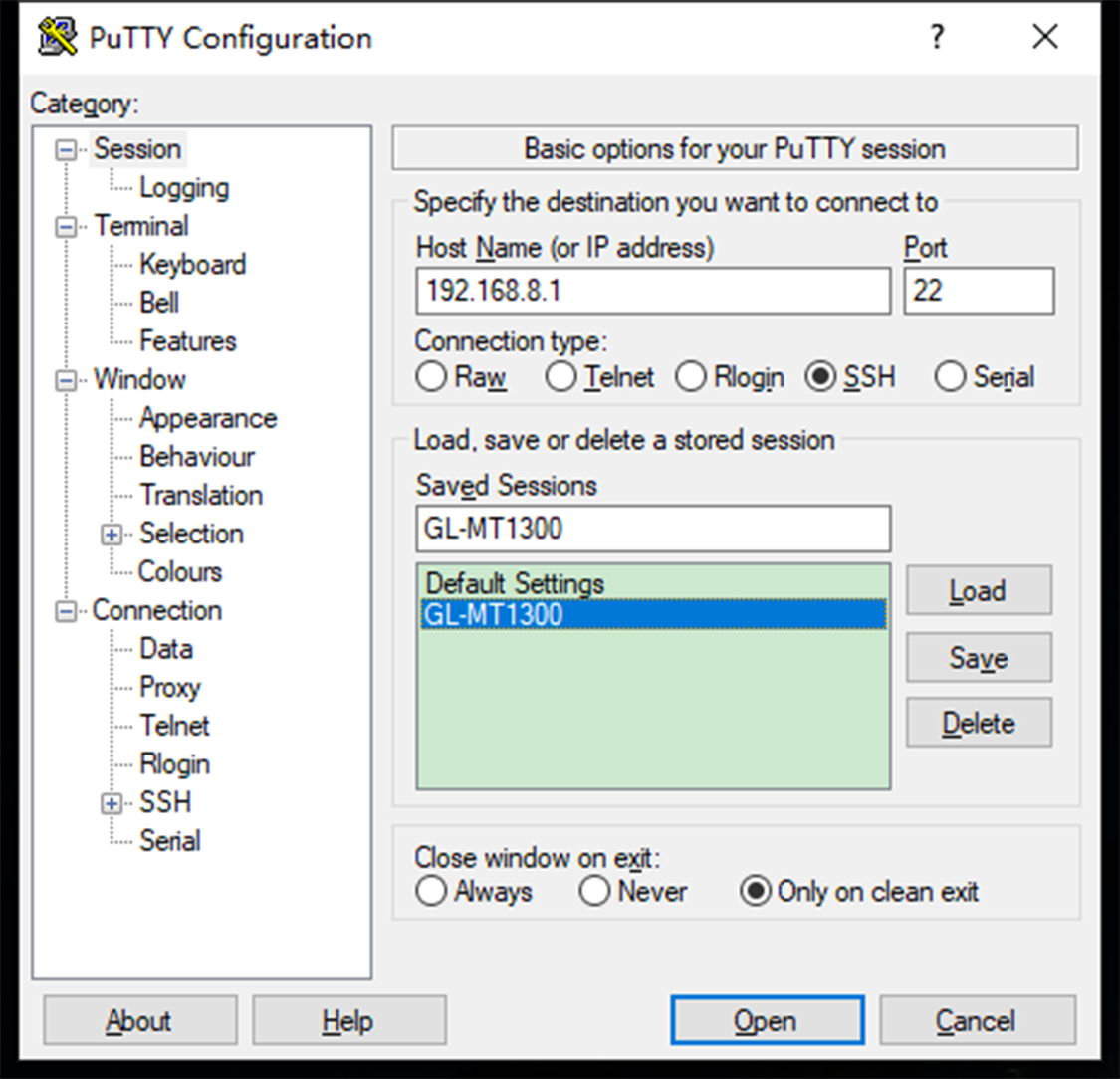The image size is (1120, 1079).
Task: Expand the SSH category in the tree
Action: click(112, 802)
